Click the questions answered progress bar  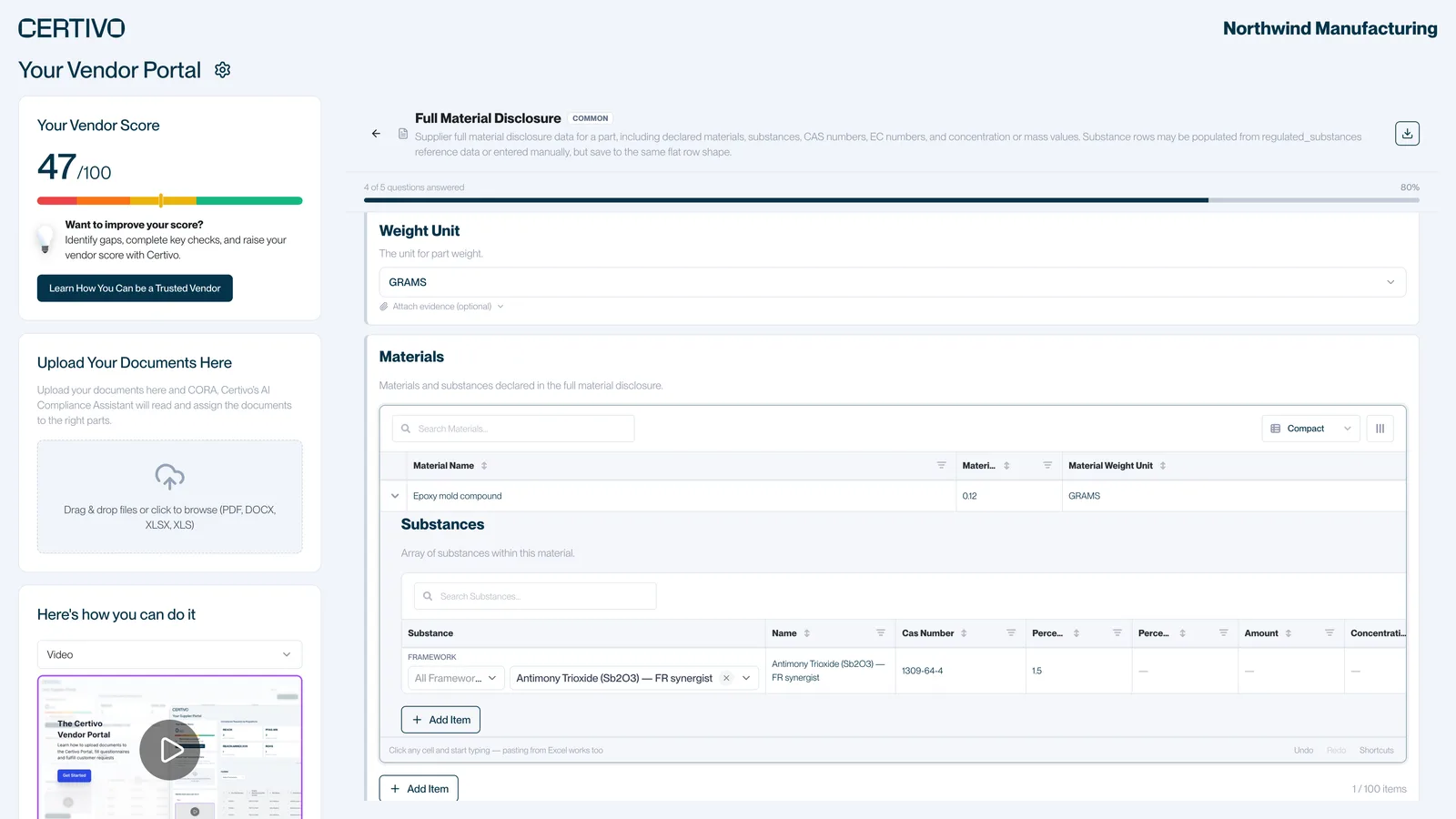[892, 200]
